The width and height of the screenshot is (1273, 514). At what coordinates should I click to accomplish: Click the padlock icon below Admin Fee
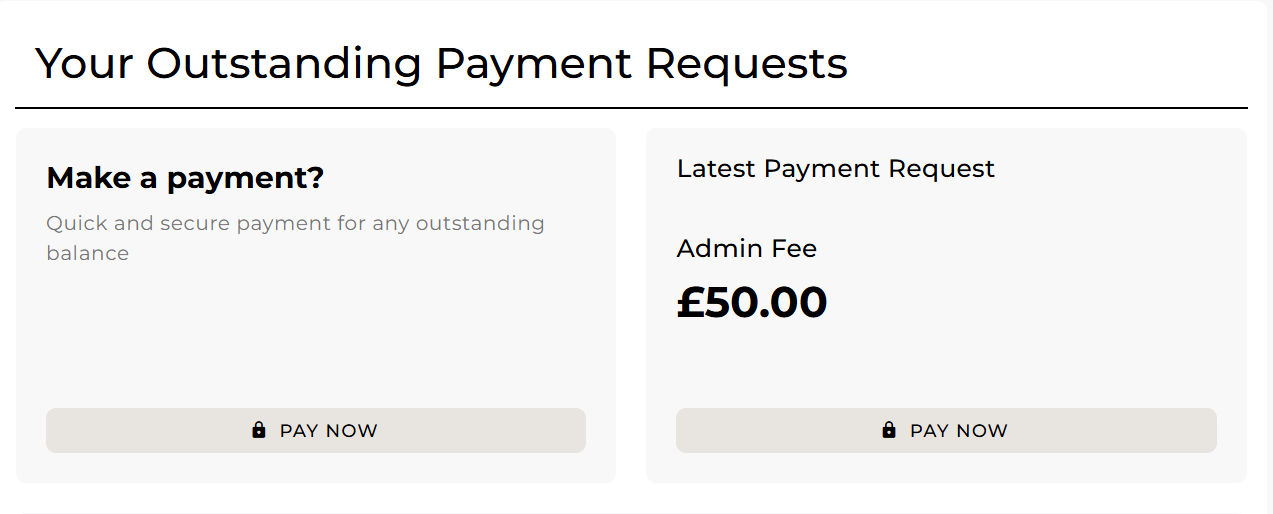(x=889, y=430)
